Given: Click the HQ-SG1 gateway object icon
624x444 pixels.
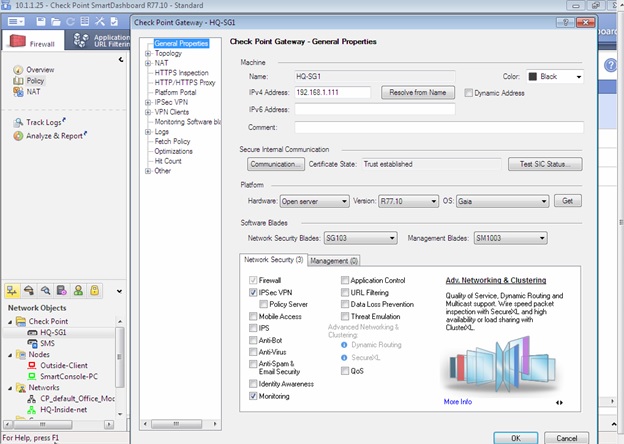Looking at the screenshot, I should (32, 333).
